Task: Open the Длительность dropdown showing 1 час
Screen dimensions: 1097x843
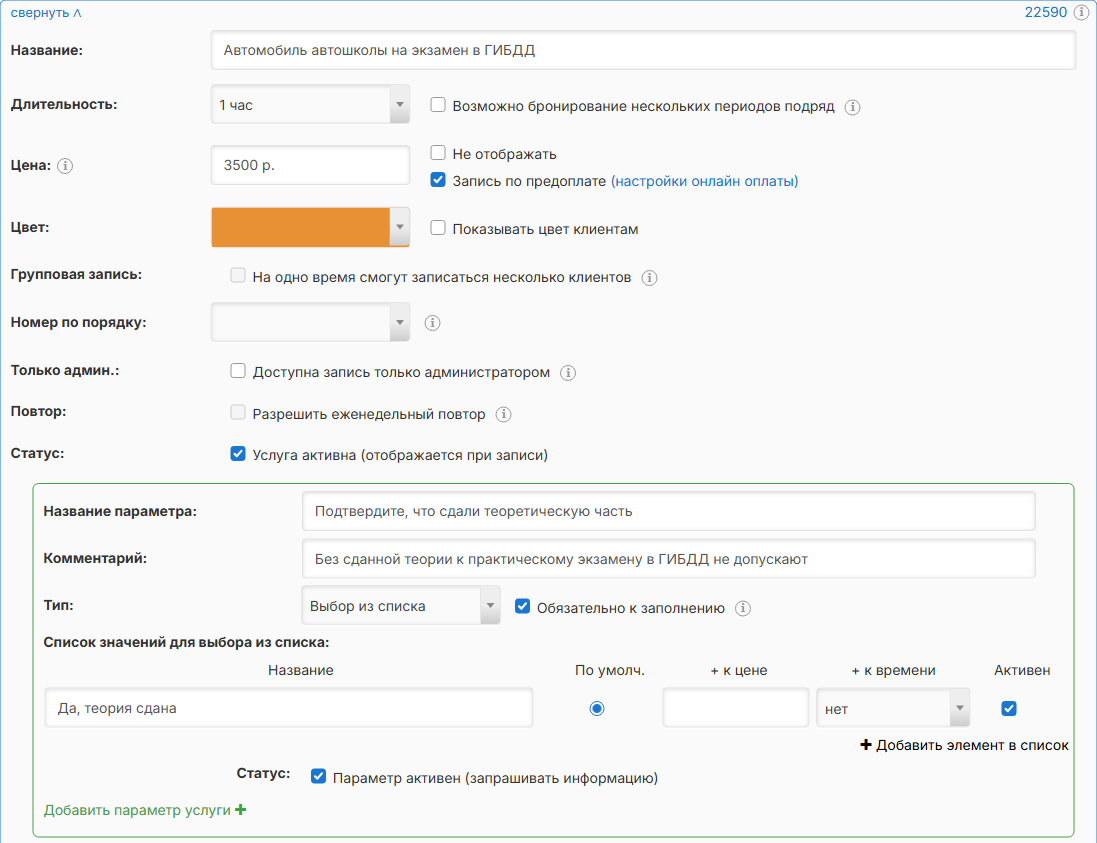Action: click(310, 105)
